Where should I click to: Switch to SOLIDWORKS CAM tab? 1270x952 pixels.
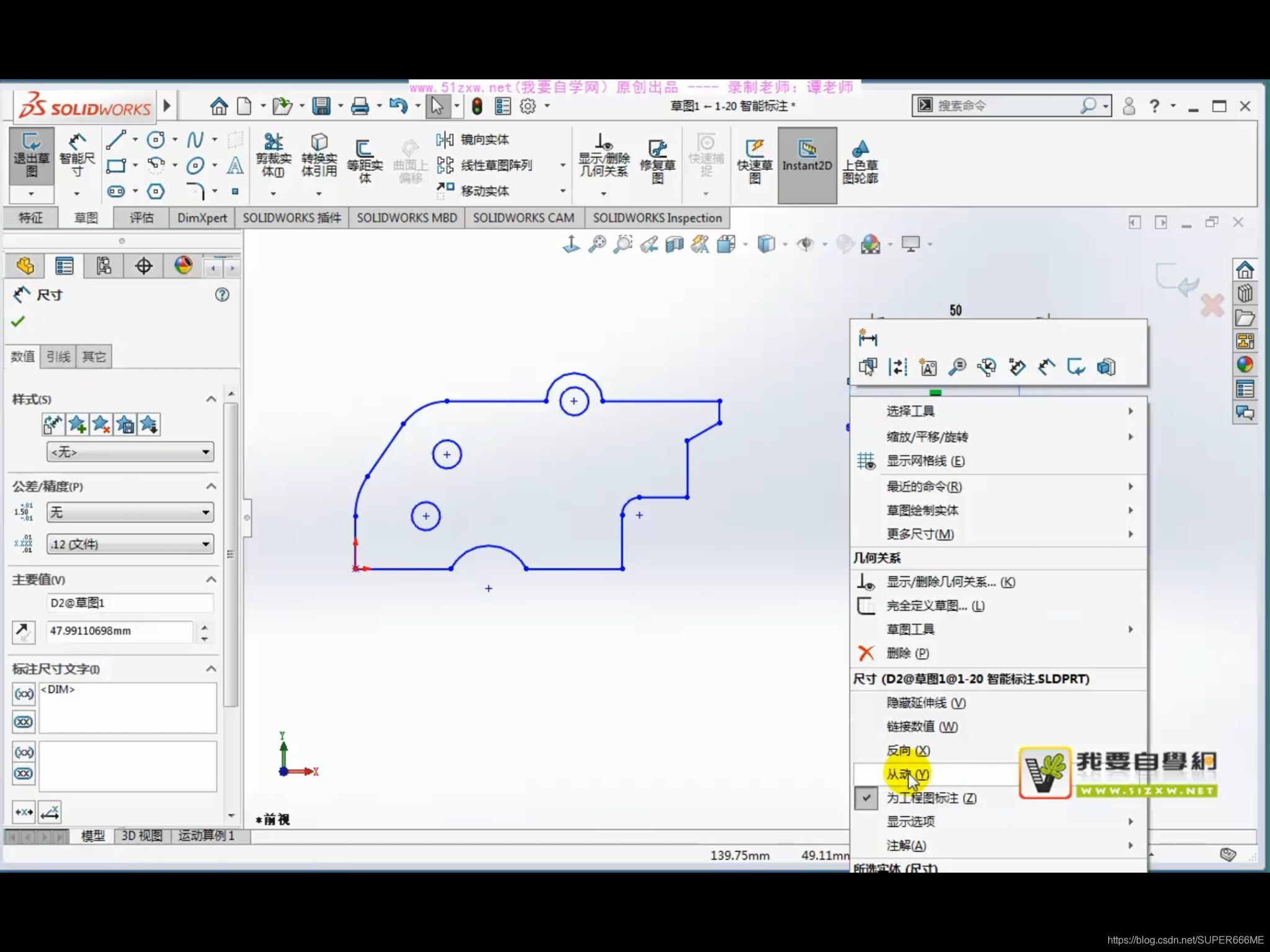(x=523, y=218)
